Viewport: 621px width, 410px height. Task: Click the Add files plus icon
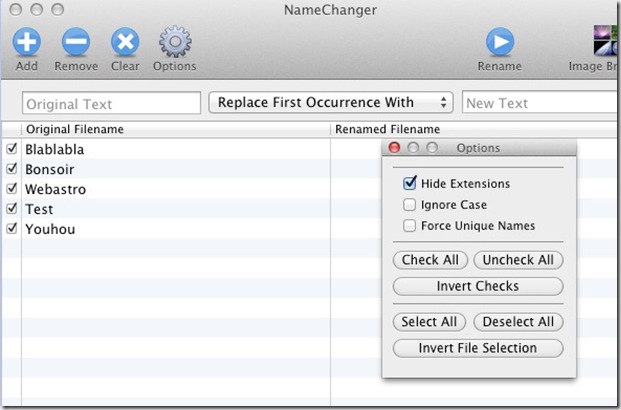click(27, 42)
